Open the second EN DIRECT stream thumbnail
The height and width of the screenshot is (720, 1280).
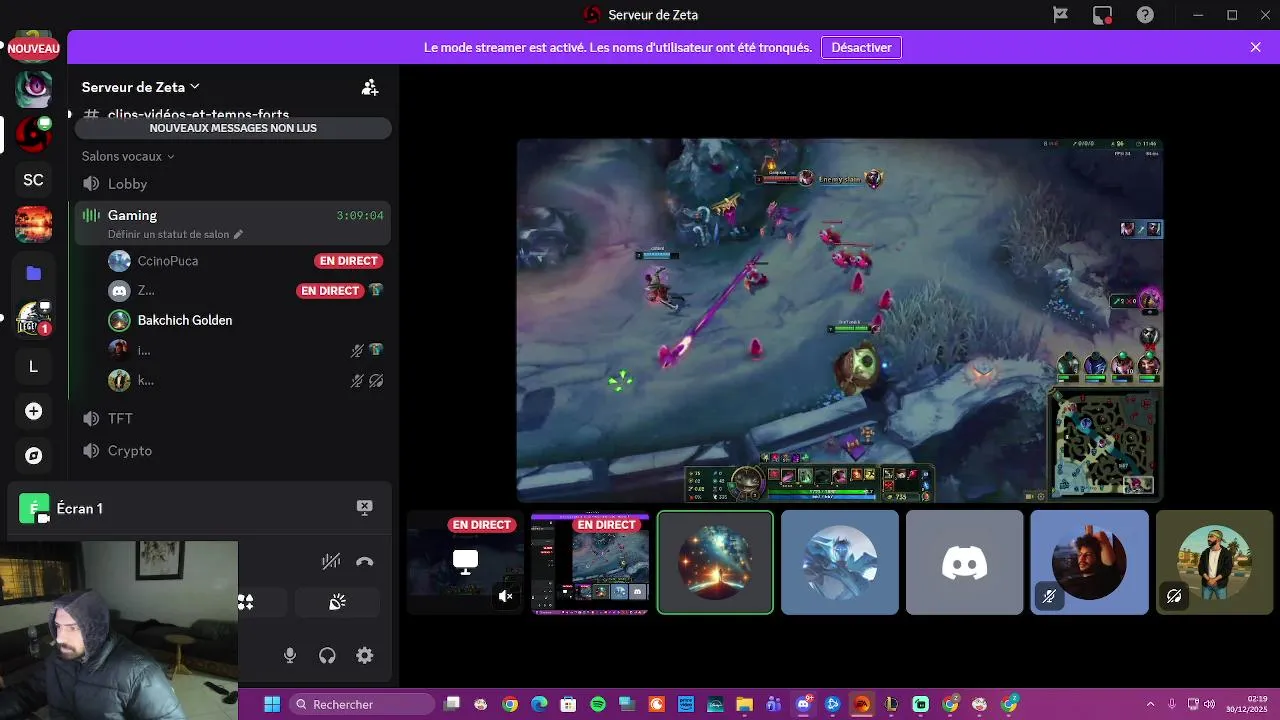[x=590, y=562]
